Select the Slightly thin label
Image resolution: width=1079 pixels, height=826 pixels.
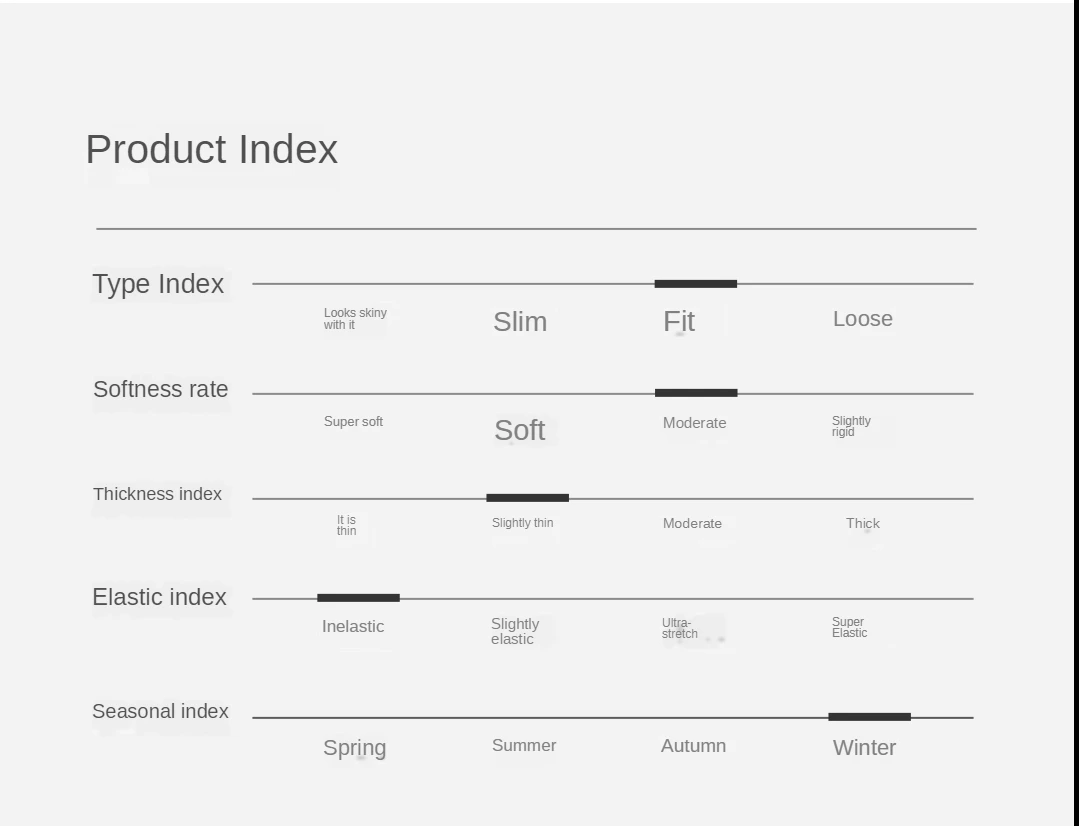(522, 522)
